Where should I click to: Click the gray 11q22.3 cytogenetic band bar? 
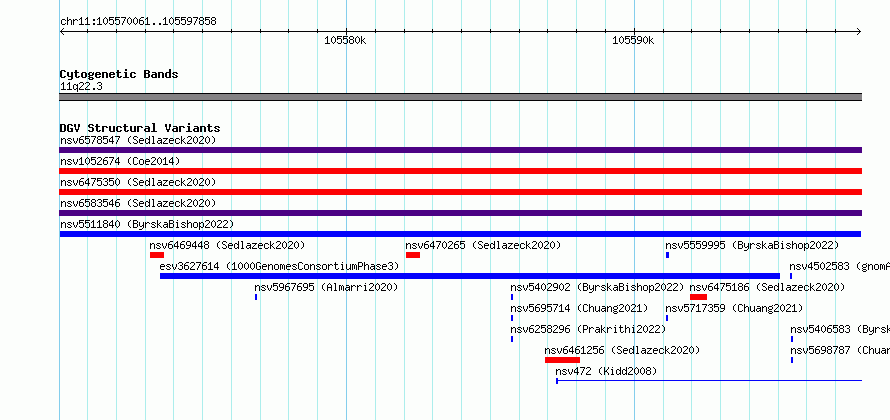pos(460,97)
